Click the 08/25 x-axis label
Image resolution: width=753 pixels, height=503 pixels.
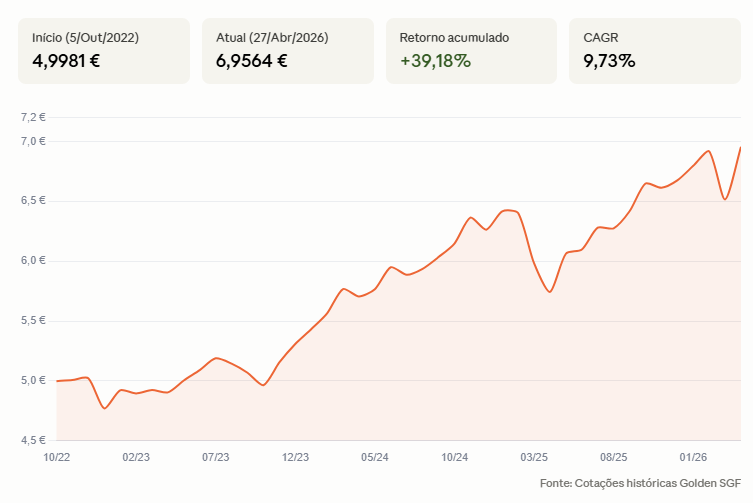613,457
